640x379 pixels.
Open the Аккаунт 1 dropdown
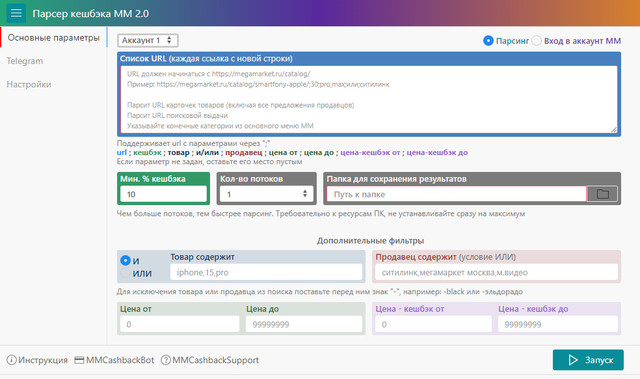point(148,40)
